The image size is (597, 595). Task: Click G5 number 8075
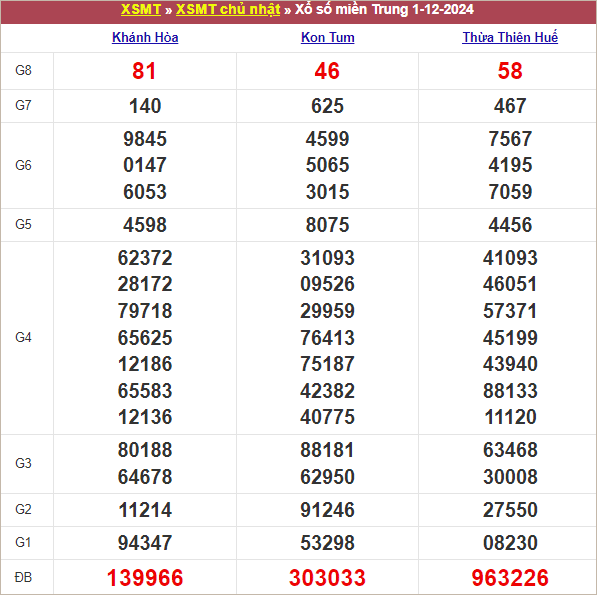click(327, 225)
